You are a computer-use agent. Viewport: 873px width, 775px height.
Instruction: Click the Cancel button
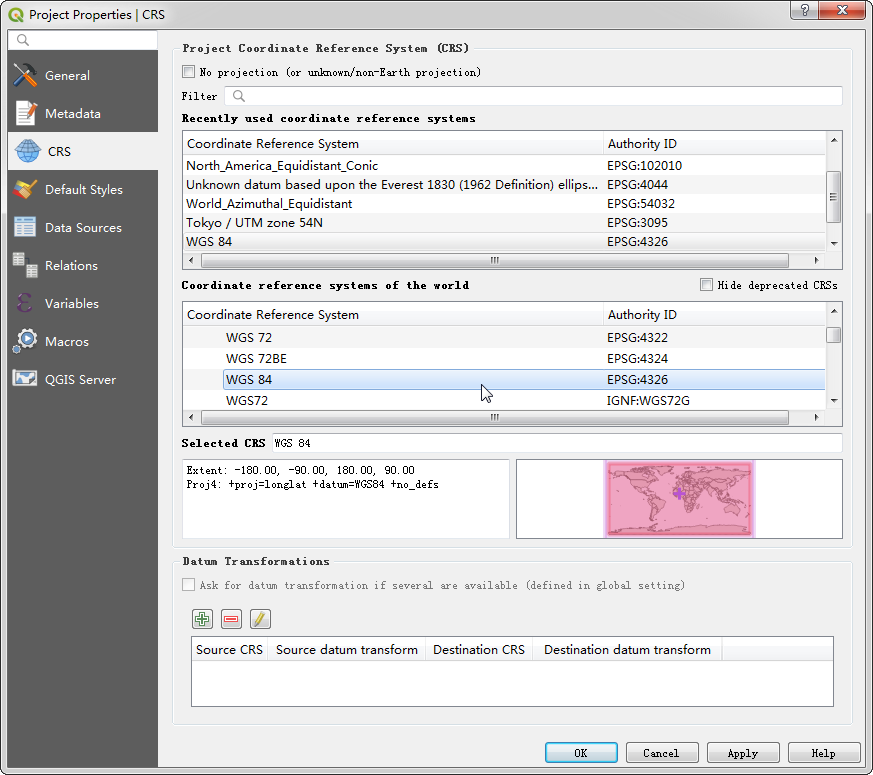(662, 753)
